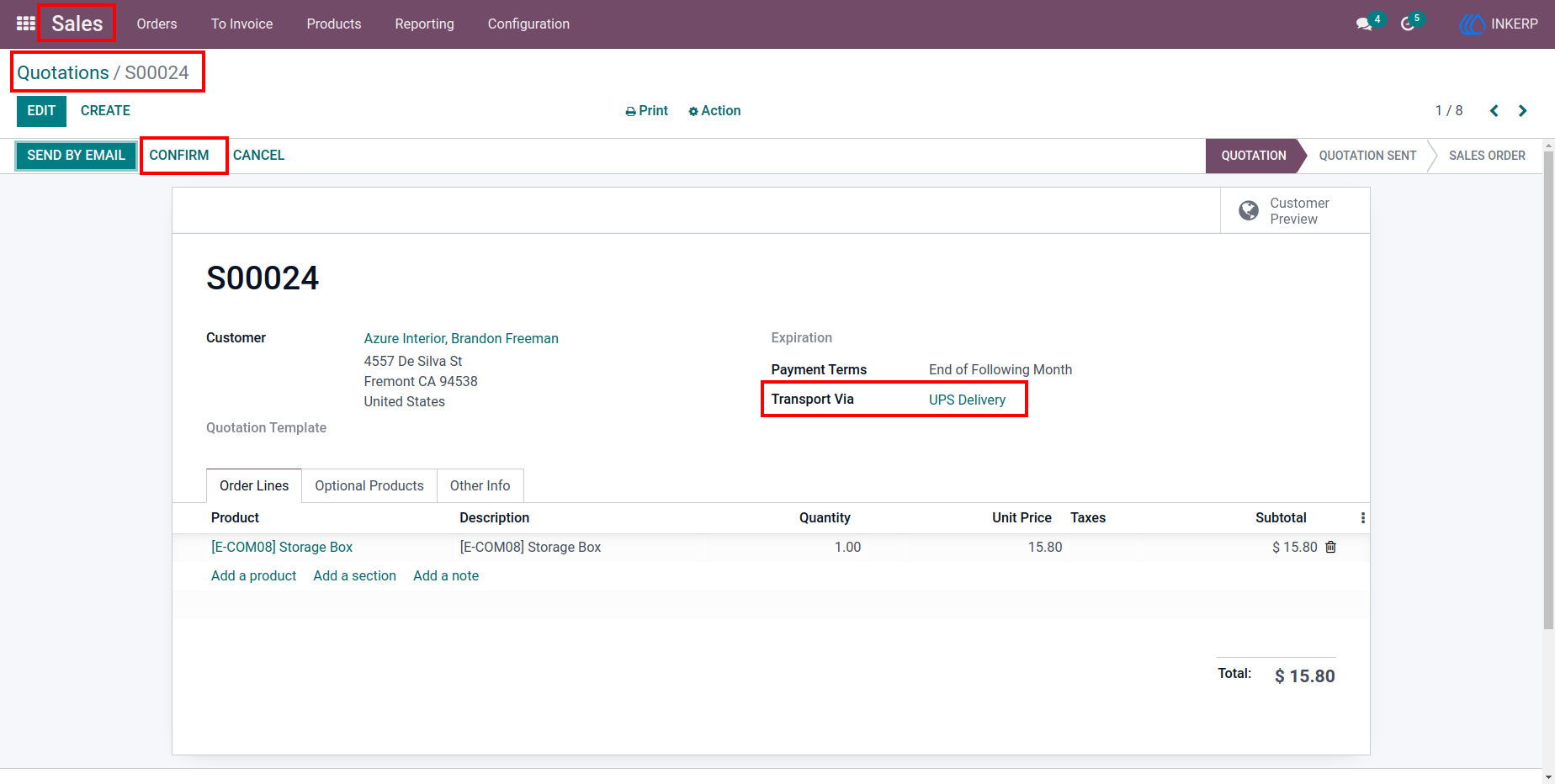Cancel the quotation
1555x784 pixels.
[258, 156]
